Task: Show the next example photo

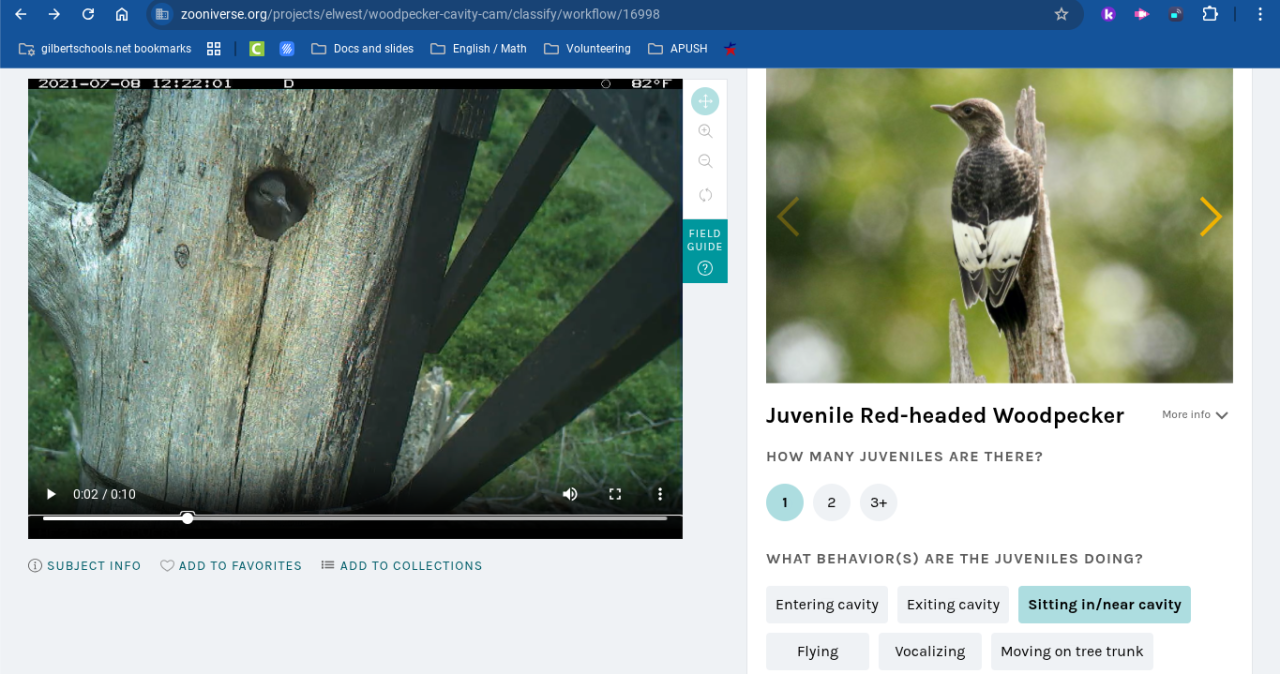Action: [x=1211, y=216]
